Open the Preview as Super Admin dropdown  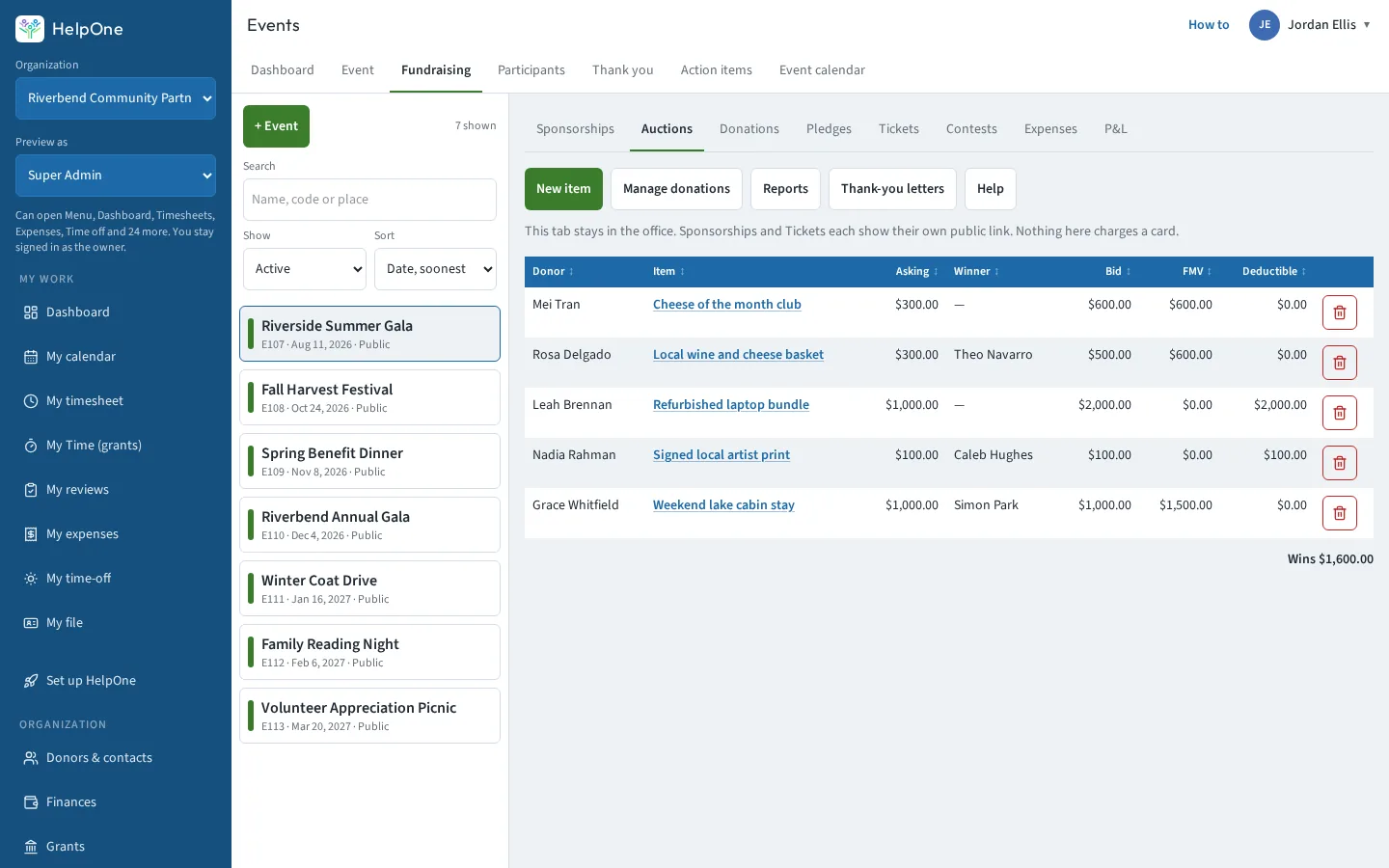point(116,176)
